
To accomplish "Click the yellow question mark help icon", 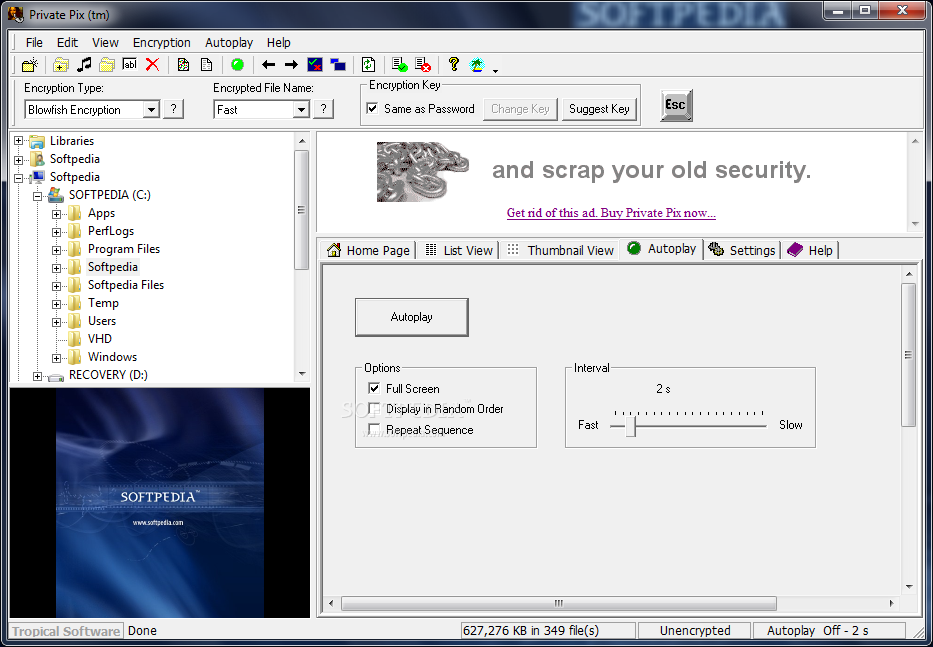I will click(x=454, y=64).
